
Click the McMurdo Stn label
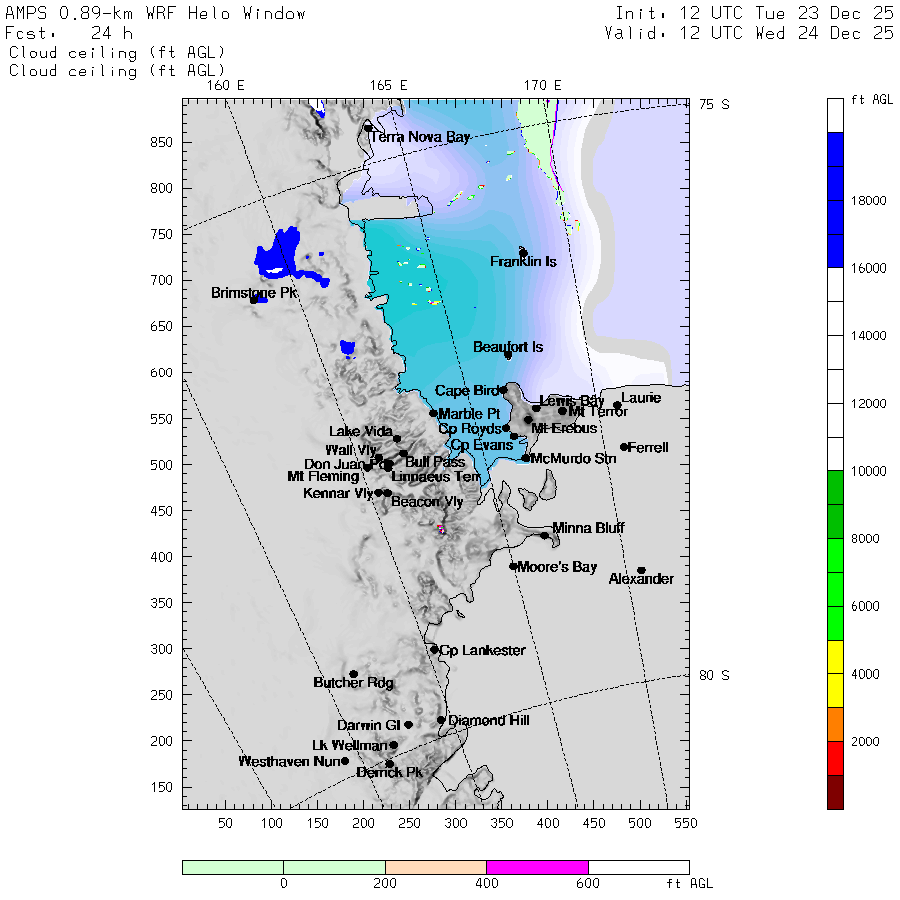tap(573, 459)
